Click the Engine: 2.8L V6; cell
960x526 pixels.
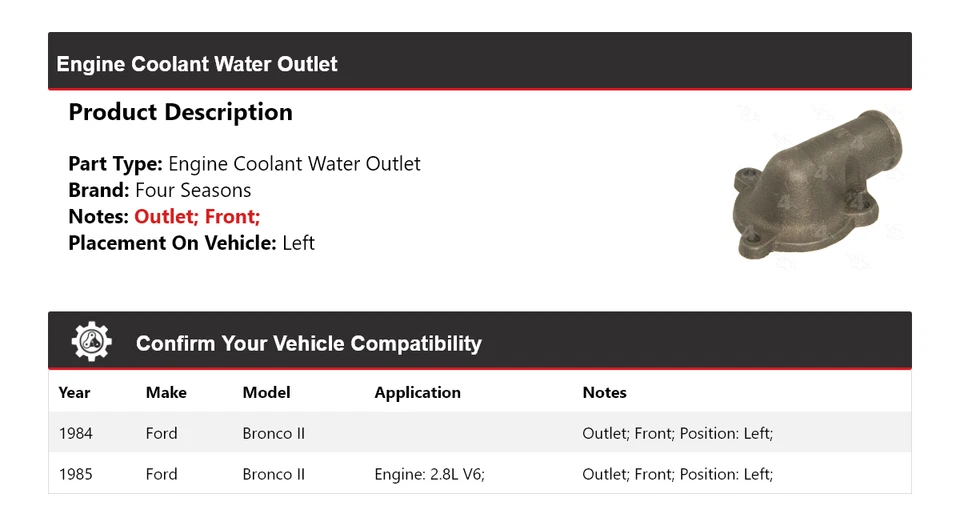point(429,474)
